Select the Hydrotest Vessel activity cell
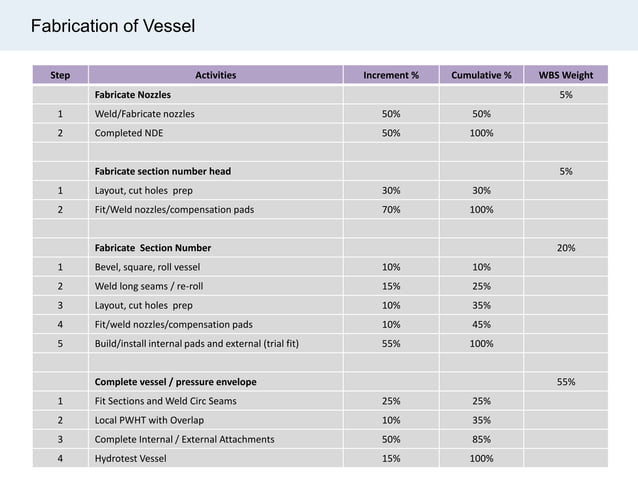638x478 pixels. pyautogui.click(x=216, y=458)
